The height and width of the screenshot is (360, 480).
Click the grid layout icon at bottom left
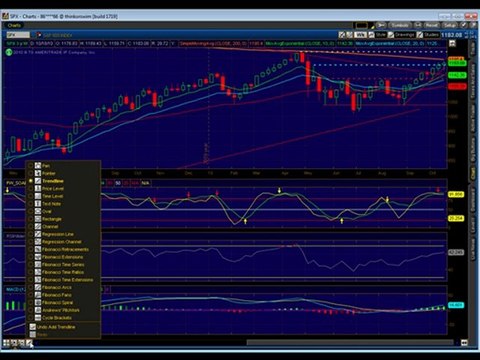[x=6, y=342]
